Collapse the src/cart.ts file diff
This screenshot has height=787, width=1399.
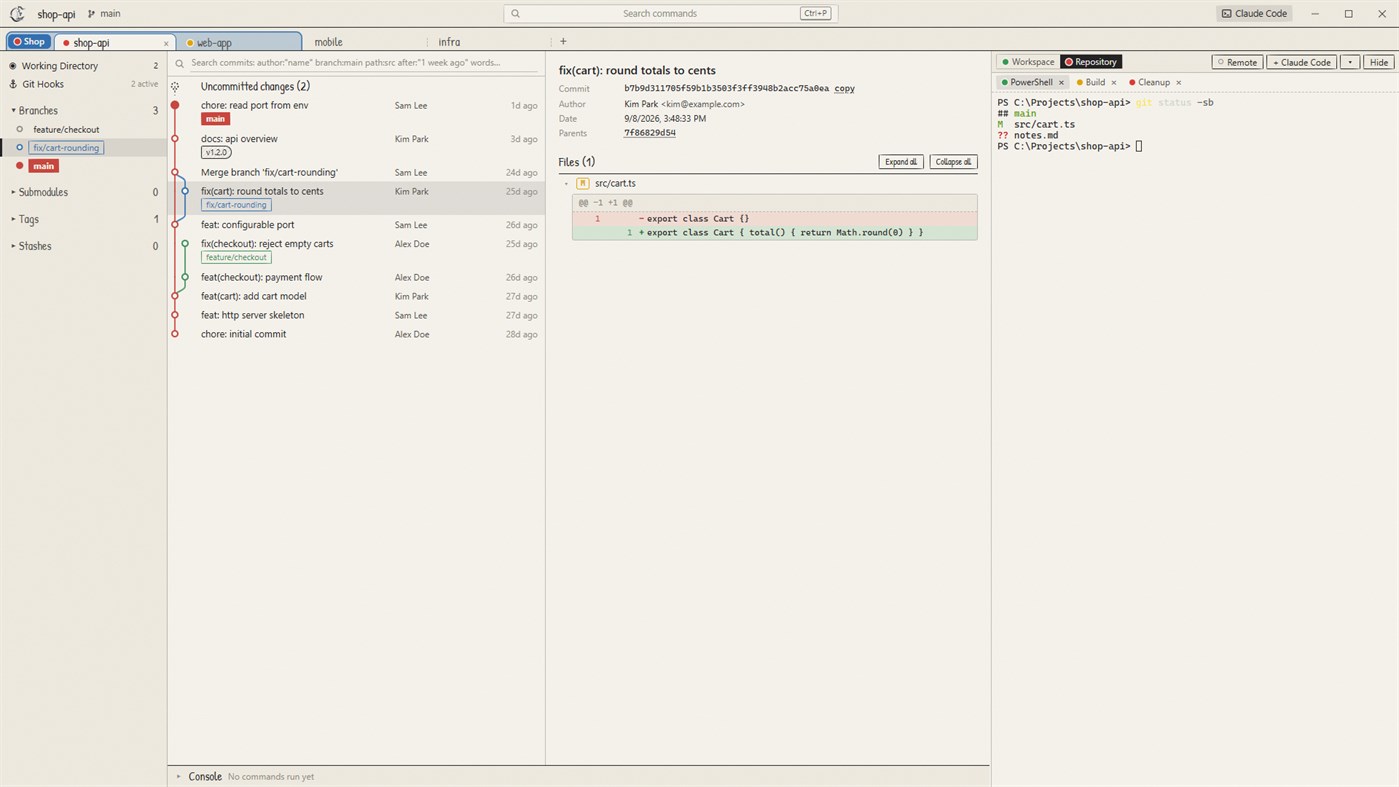coord(566,184)
